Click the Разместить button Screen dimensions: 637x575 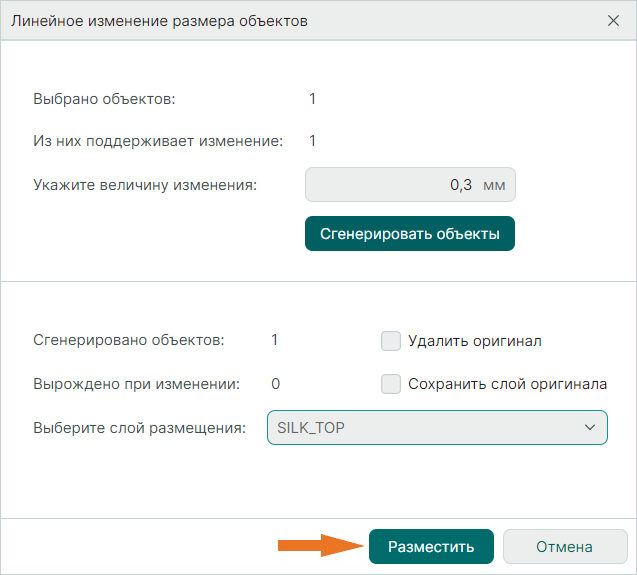pos(431,547)
